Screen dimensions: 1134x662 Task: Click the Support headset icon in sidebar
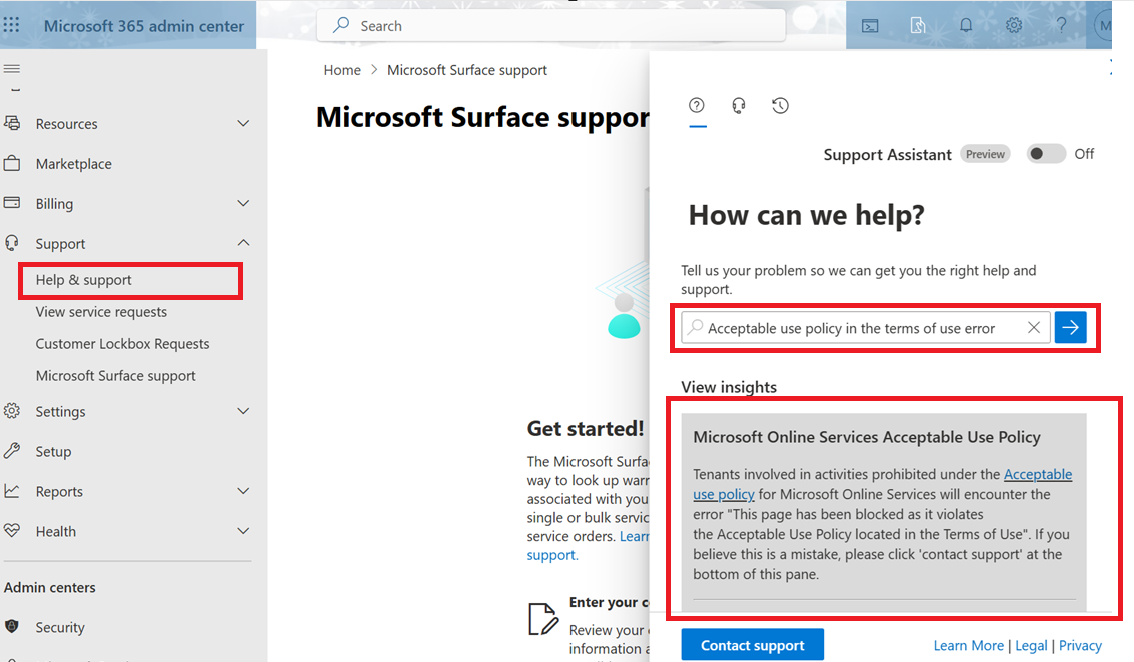[x=12, y=243]
